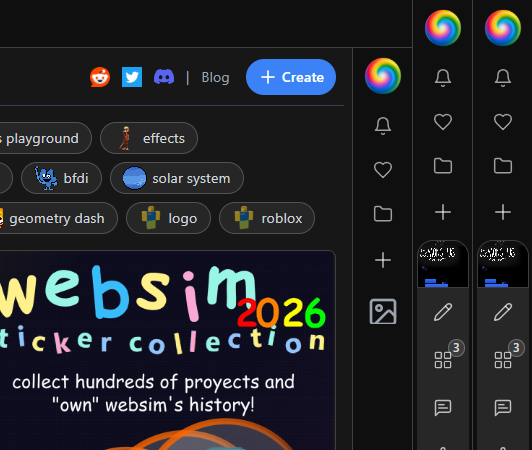Screen dimensions: 532x450
Task: Select the roblox tag chip
Action: coord(267,218)
